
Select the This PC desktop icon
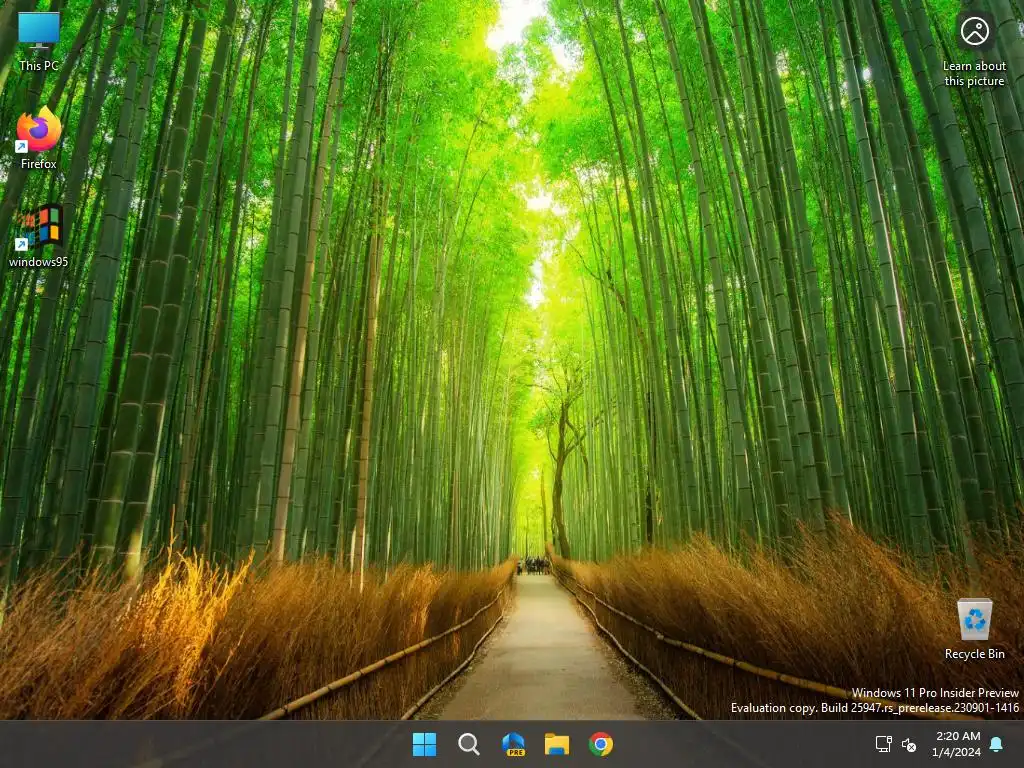pos(39,40)
